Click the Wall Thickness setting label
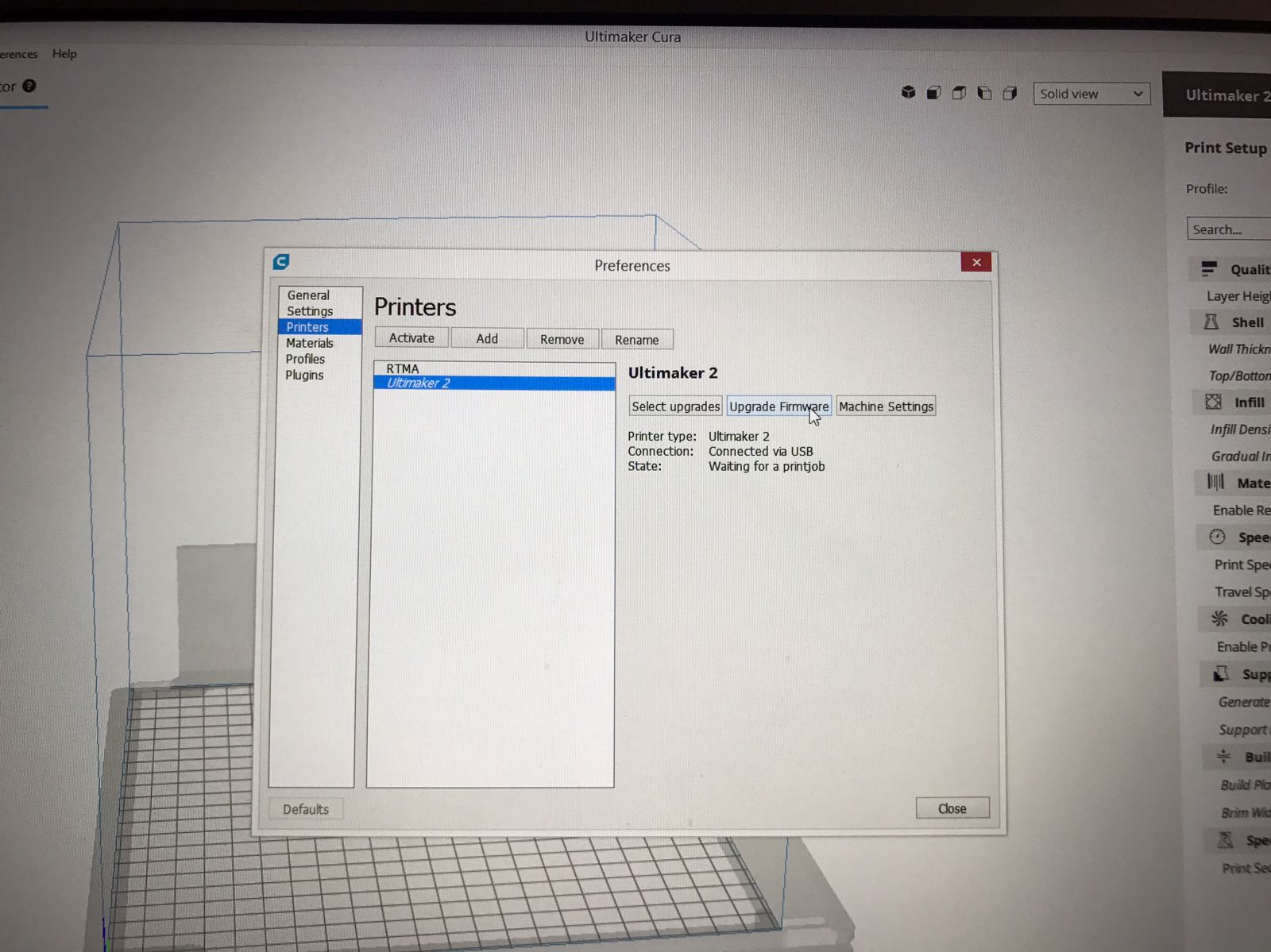The height and width of the screenshot is (952, 1271). [1239, 349]
